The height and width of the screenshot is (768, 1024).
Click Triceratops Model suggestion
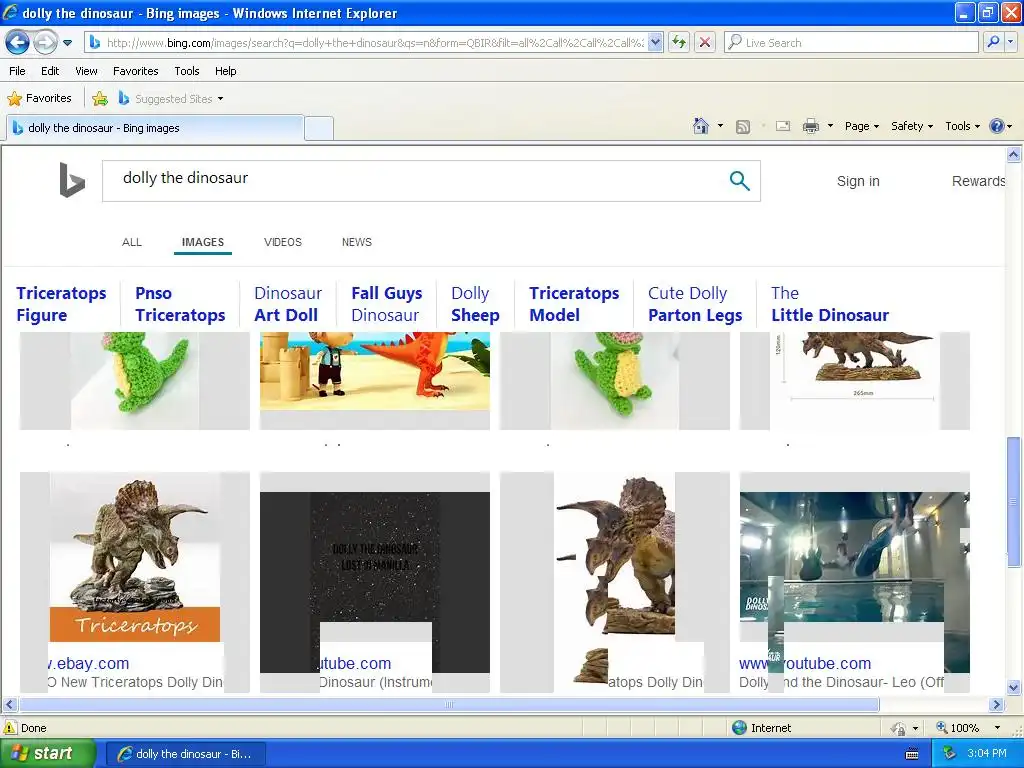pyautogui.click(x=574, y=304)
